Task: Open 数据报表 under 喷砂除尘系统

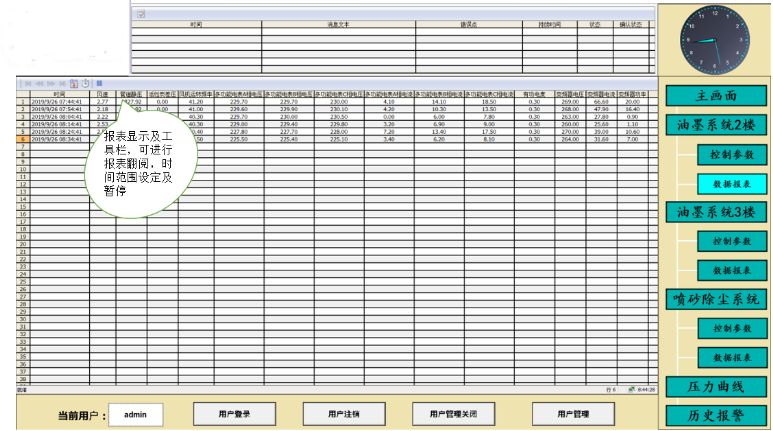Action: click(732, 357)
